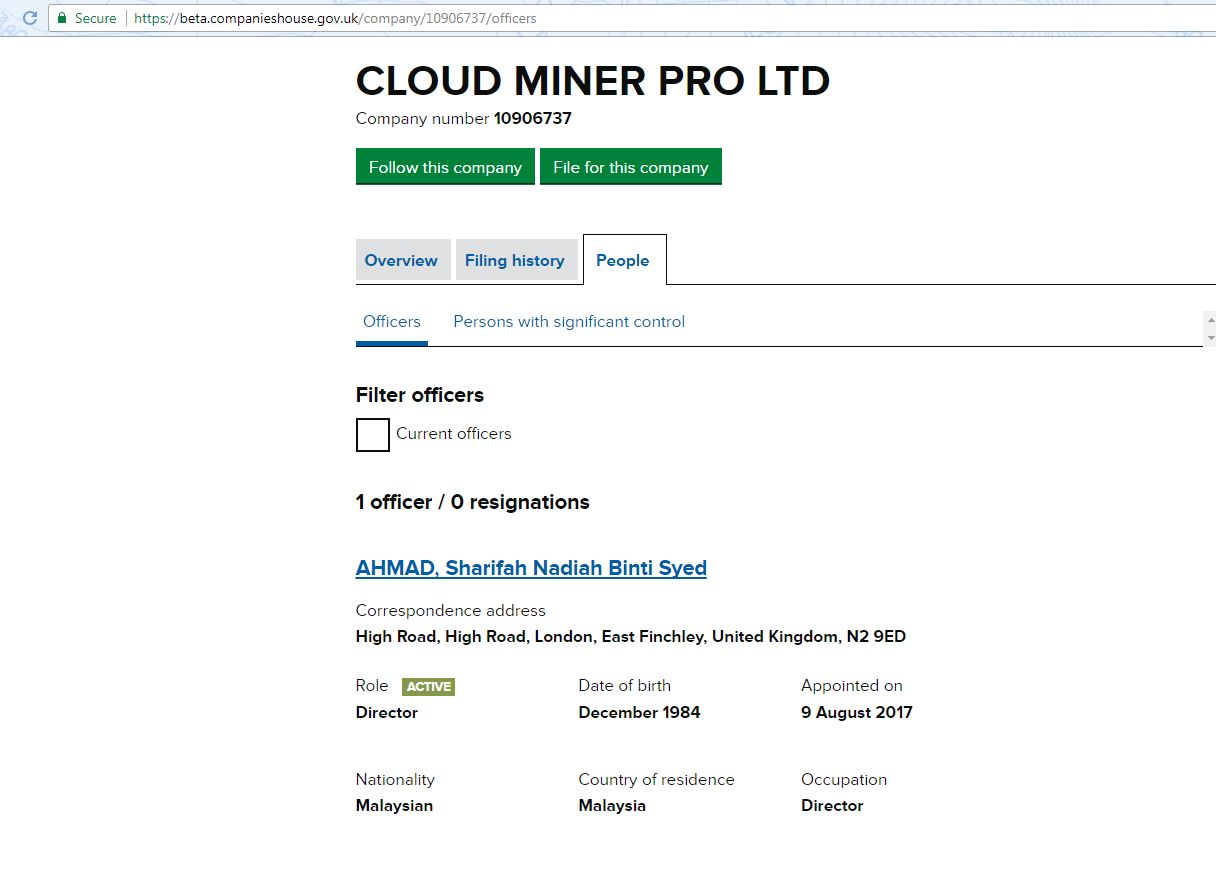Click the green padlock Secure icon
This screenshot has height=880, width=1216.
tap(62, 18)
